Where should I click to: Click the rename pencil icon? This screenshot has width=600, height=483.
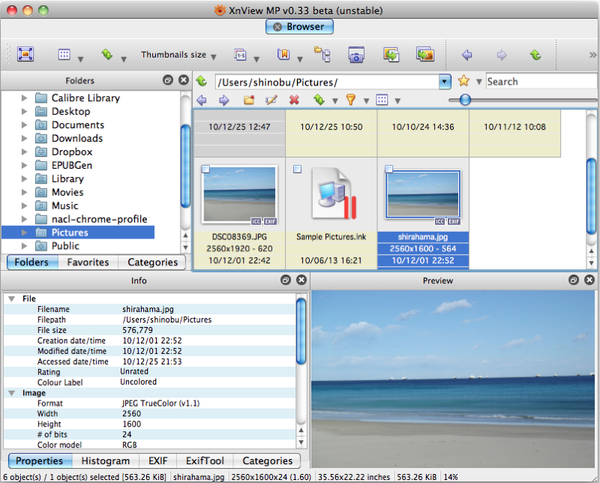pos(271,100)
